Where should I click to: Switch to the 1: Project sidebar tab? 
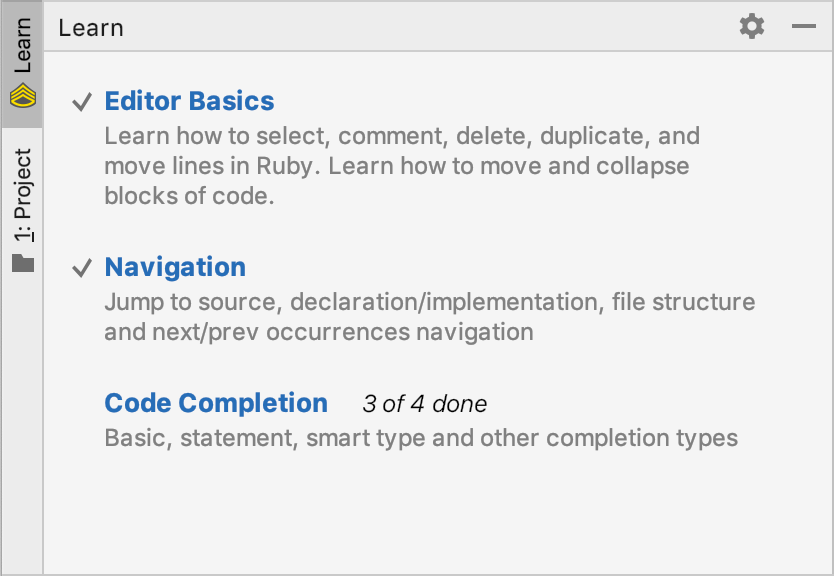[x=22, y=207]
